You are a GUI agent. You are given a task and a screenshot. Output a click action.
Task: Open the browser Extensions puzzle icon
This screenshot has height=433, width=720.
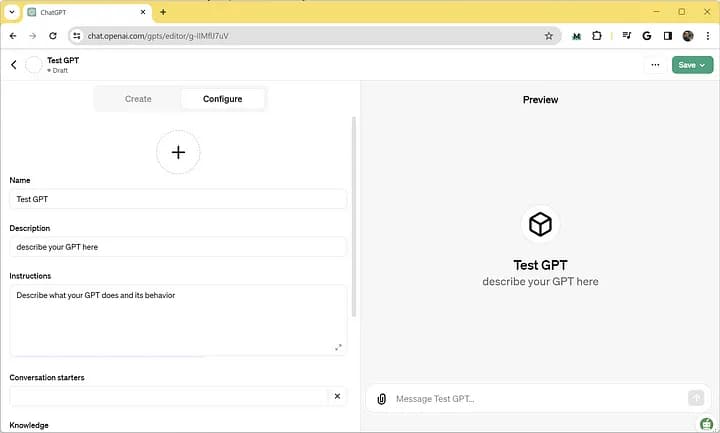click(597, 35)
